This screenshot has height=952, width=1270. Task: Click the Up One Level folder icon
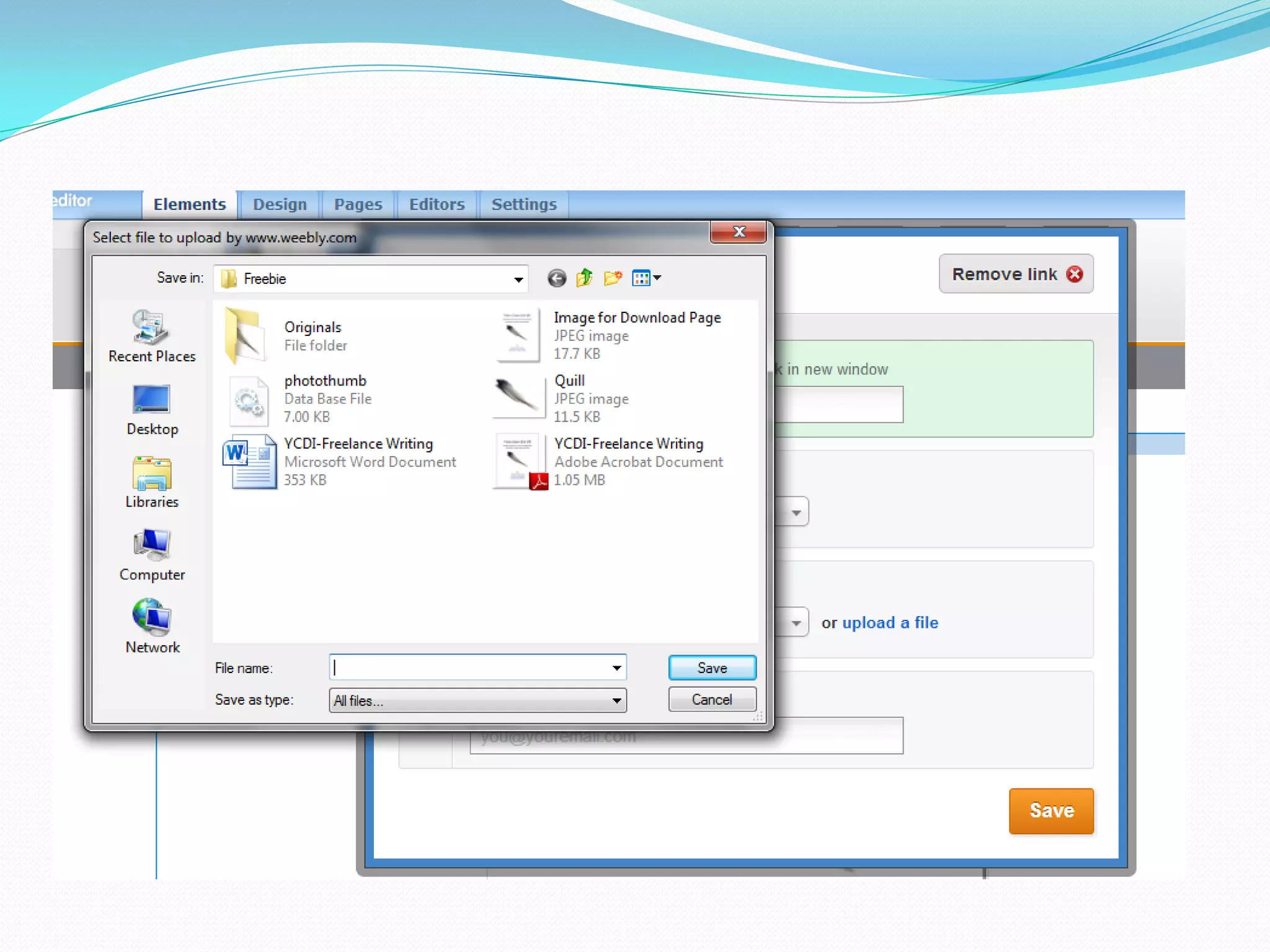click(x=584, y=278)
